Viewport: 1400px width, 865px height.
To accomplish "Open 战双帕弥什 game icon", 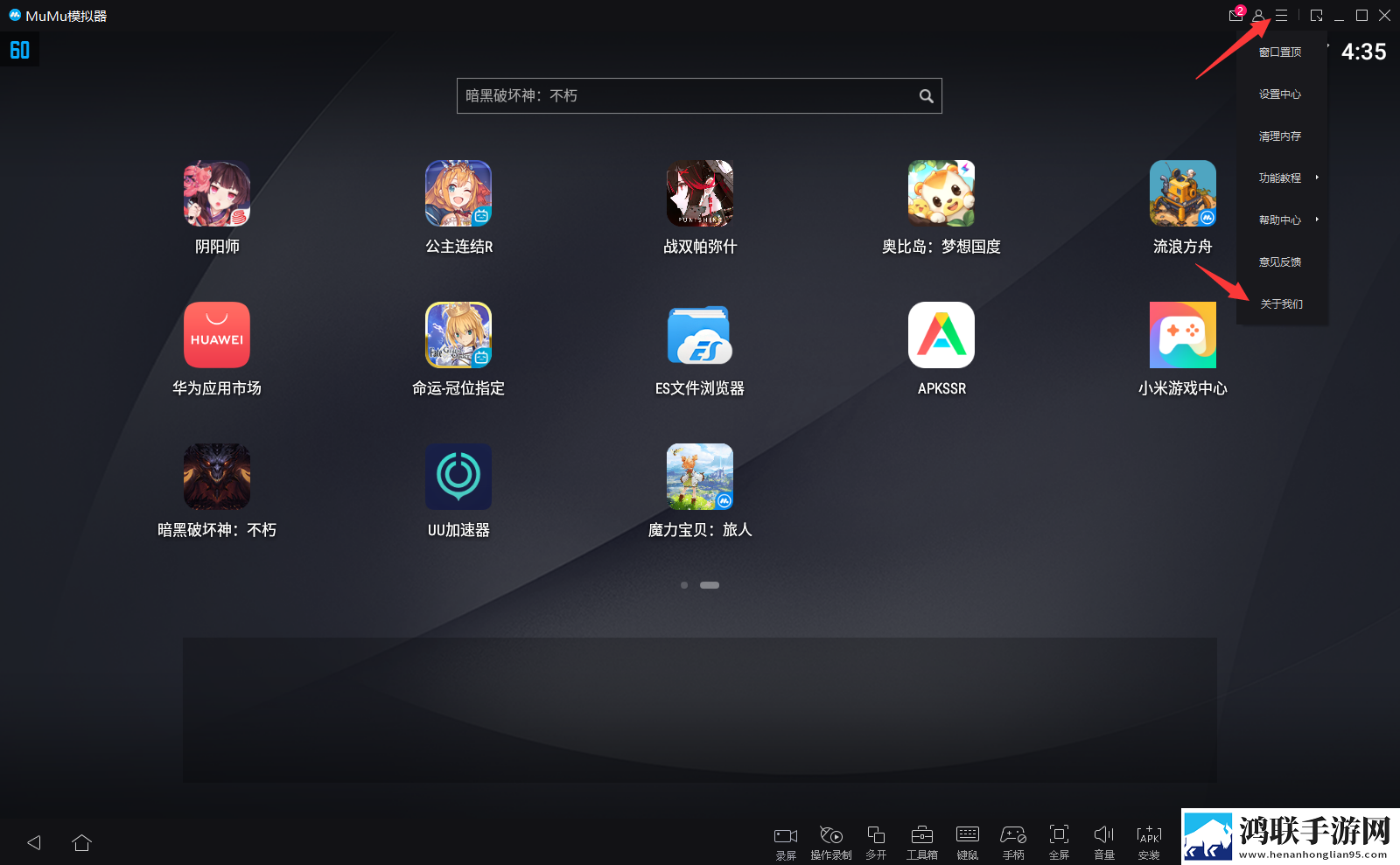I will pyautogui.click(x=700, y=193).
